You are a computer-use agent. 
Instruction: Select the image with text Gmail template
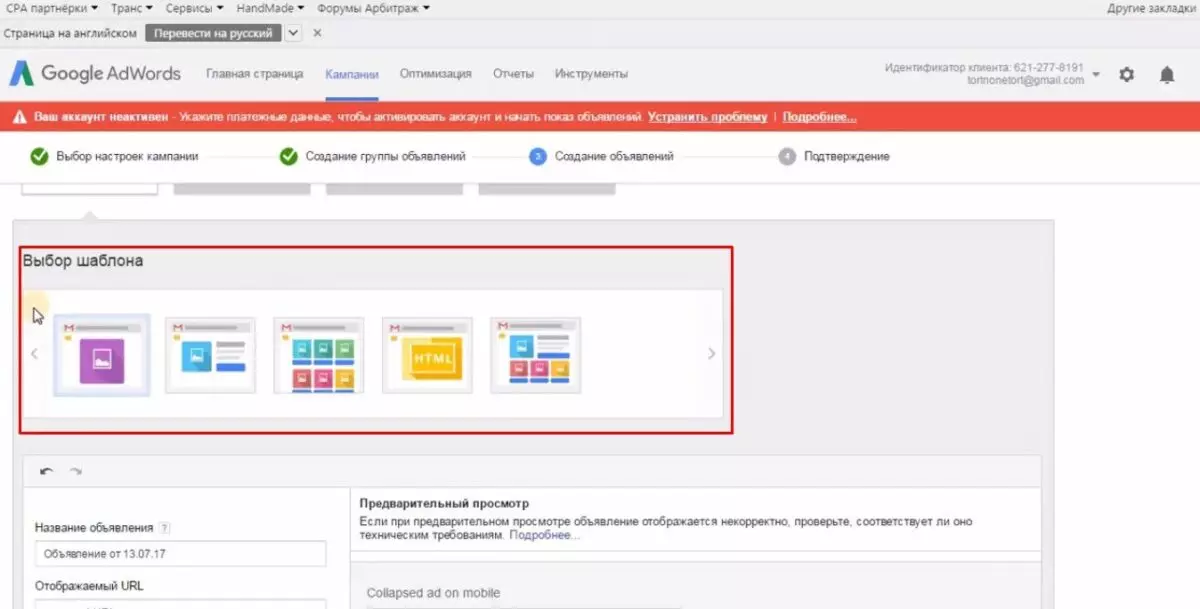click(210, 355)
